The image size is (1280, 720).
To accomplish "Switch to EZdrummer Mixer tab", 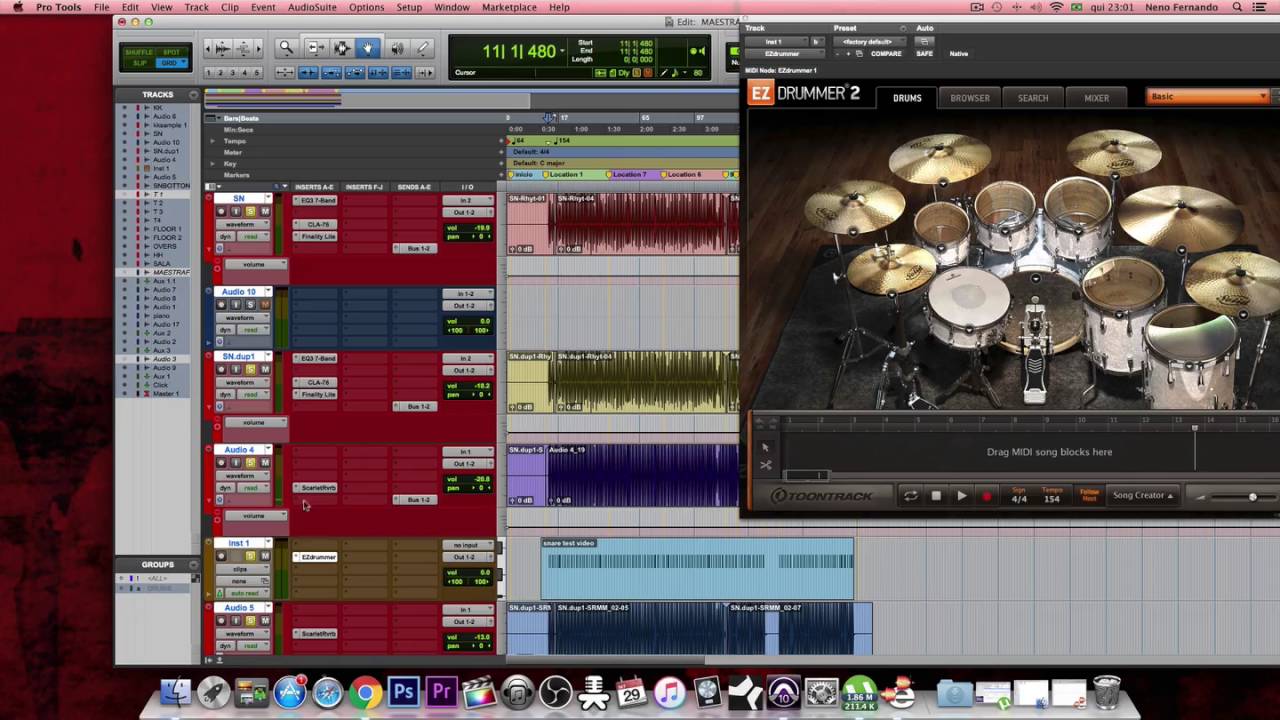I will tap(1096, 98).
